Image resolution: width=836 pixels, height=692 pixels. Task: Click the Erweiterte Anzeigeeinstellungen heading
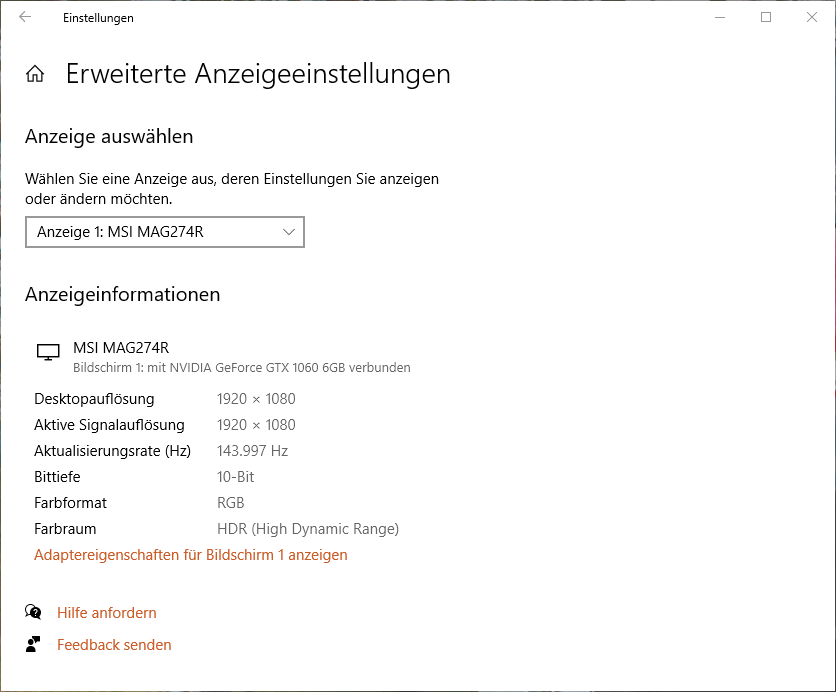pyautogui.click(x=258, y=74)
